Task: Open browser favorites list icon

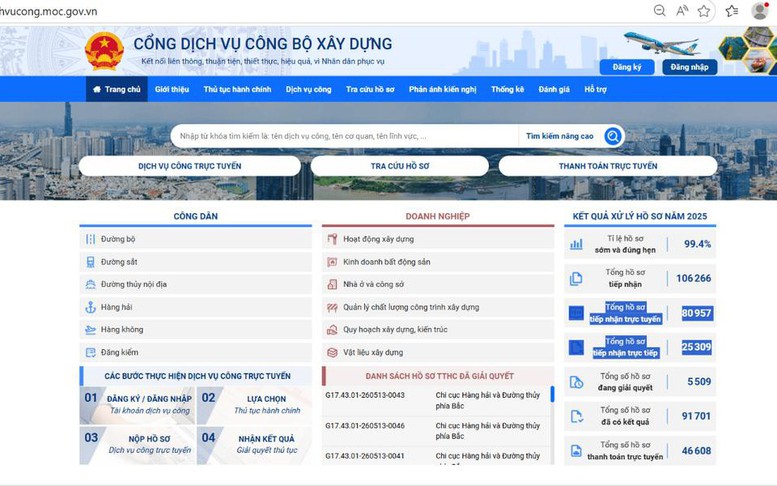Action: tap(732, 10)
